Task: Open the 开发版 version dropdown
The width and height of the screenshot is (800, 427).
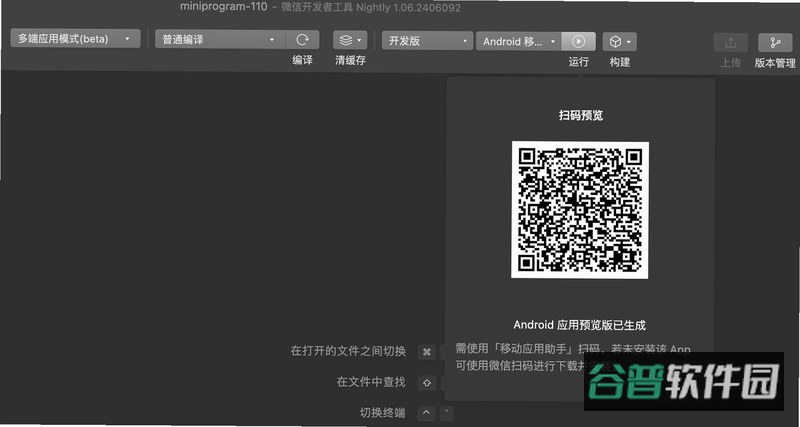Action: coord(428,41)
